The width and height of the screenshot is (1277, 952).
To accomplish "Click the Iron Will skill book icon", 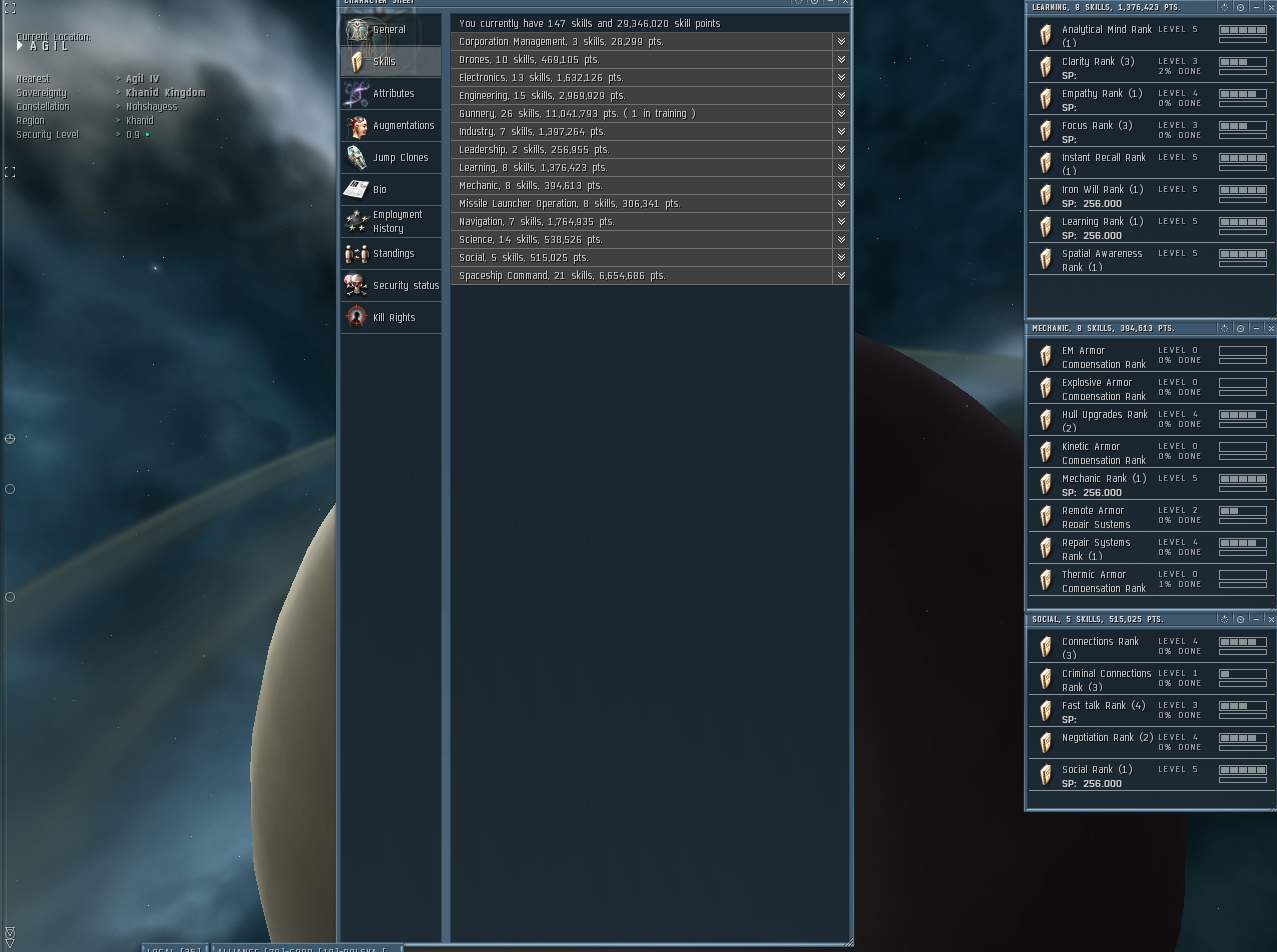I will pyautogui.click(x=1046, y=195).
